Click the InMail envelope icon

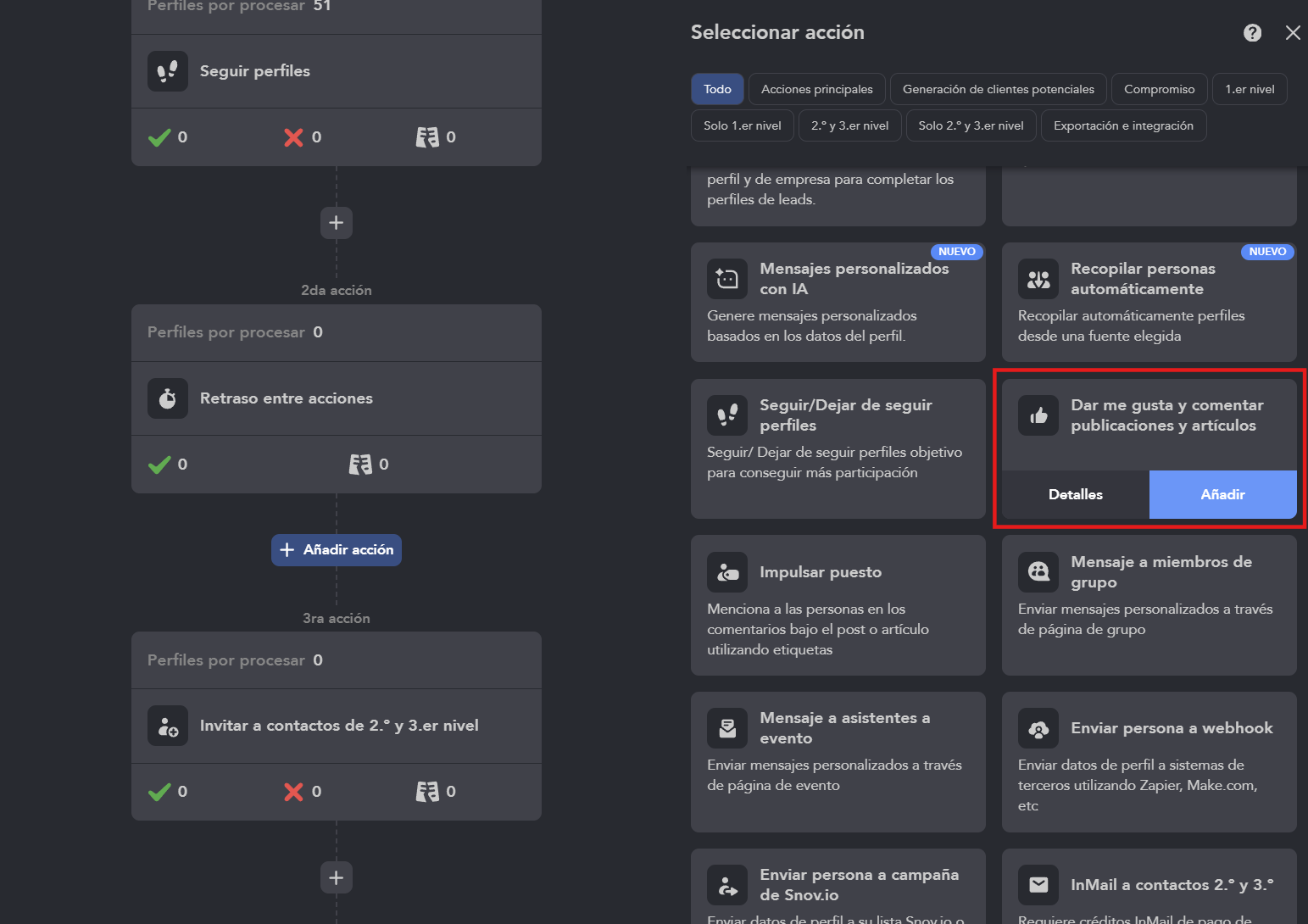[x=1038, y=885]
